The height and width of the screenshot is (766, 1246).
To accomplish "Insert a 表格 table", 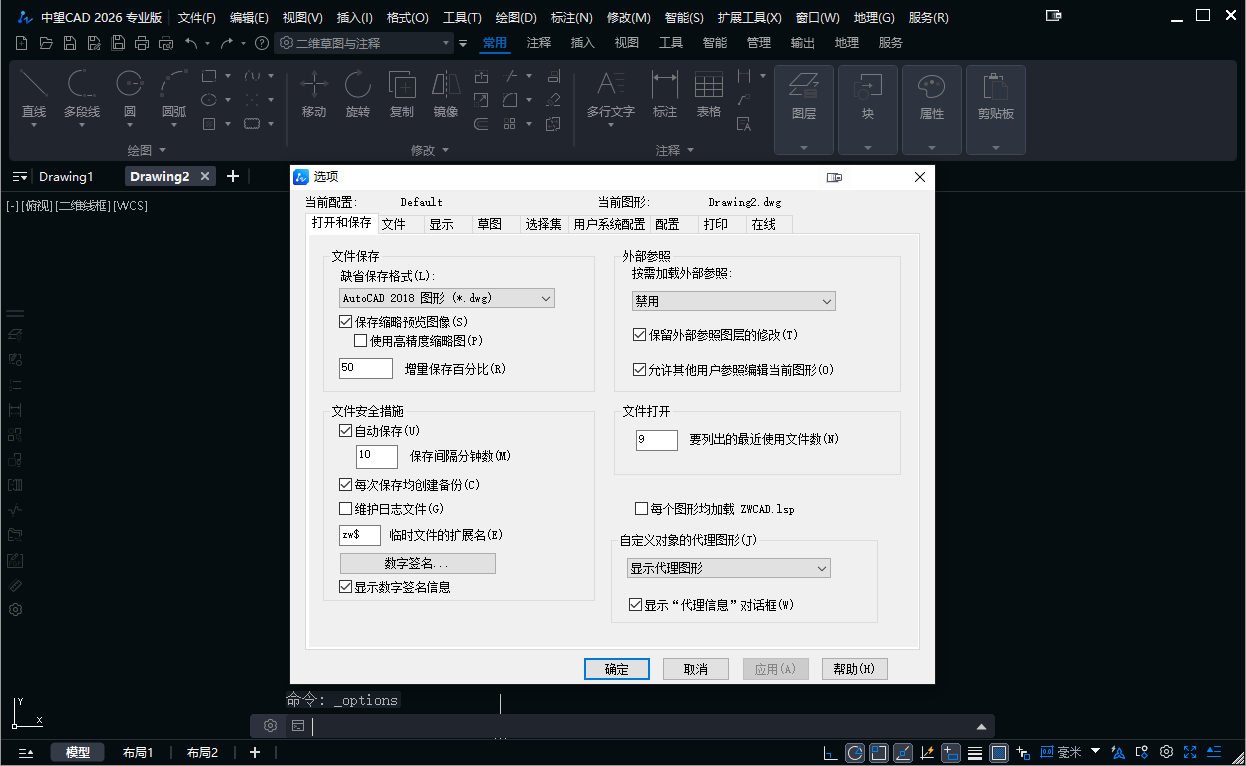I will pos(709,95).
